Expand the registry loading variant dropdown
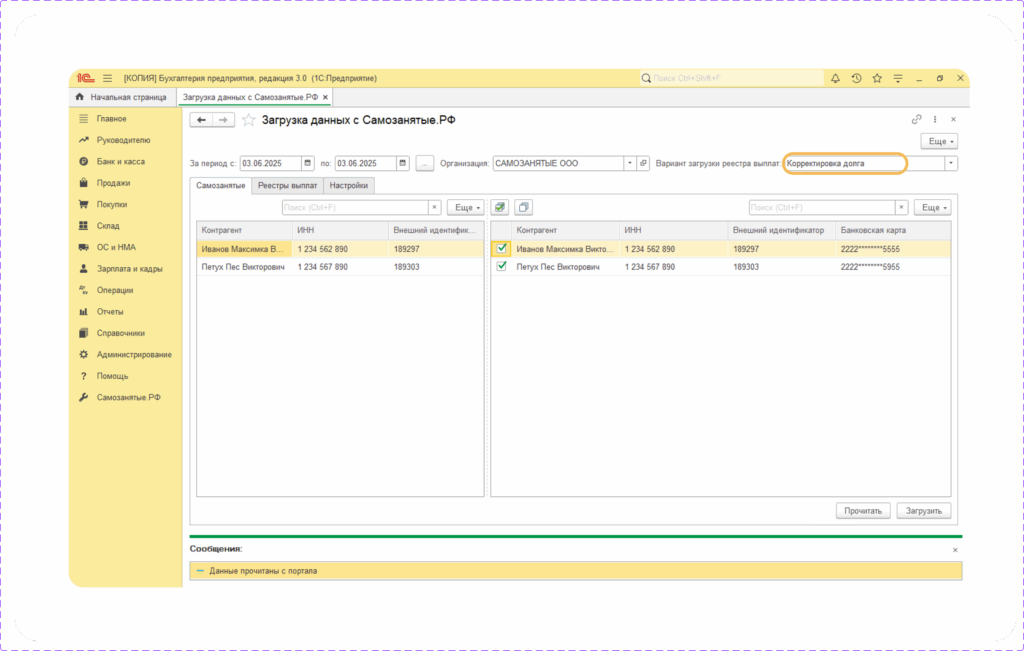 tap(950, 163)
